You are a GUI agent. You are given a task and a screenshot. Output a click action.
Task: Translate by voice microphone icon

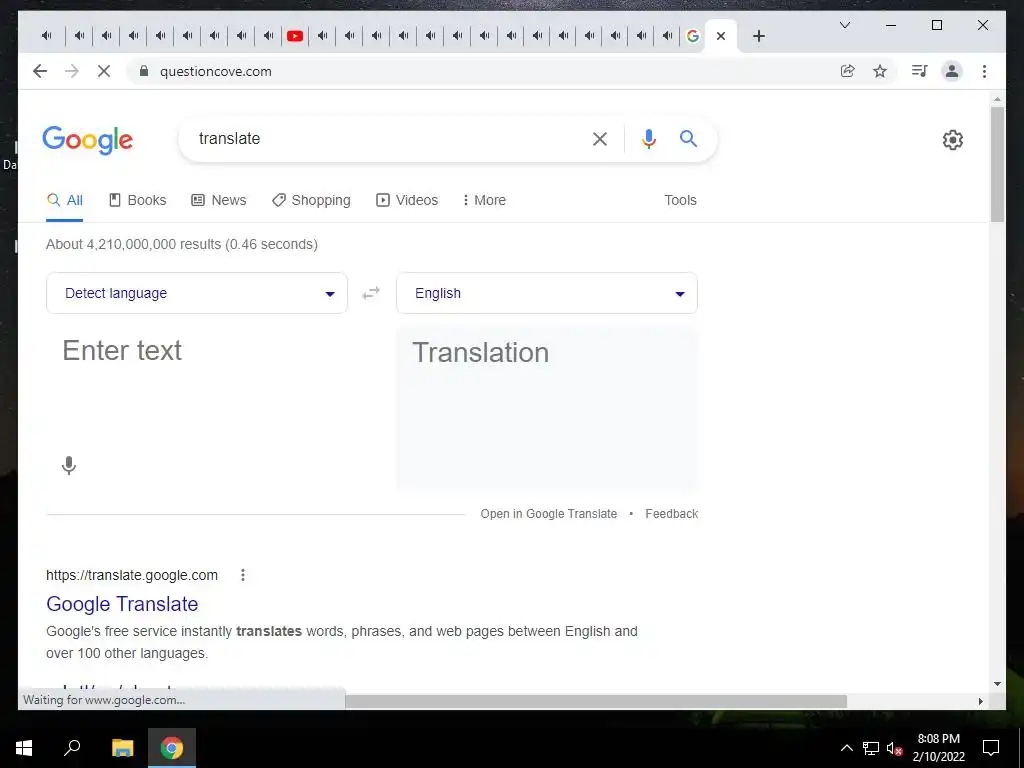click(x=69, y=466)
